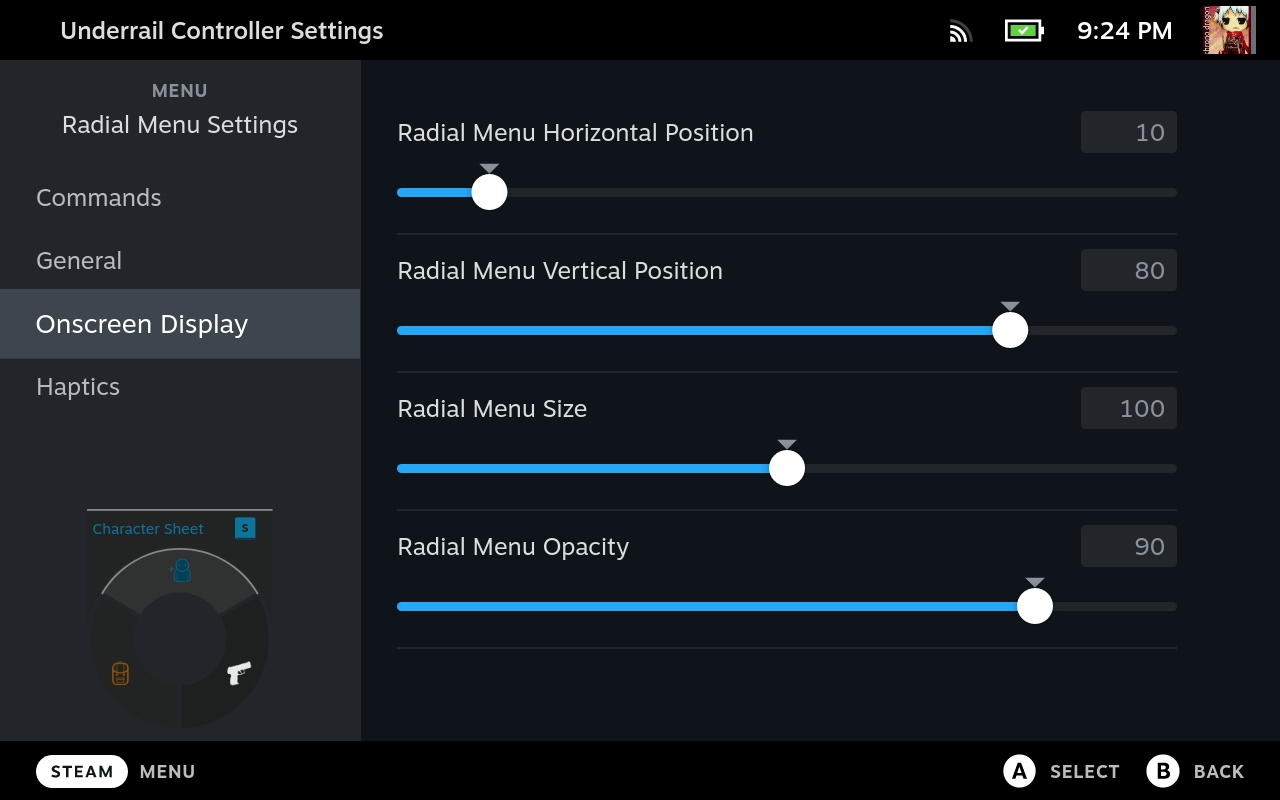This screenshot has width=1280, height=800.
Task: Click the battery charging indicator icon
Action: pos(1023,31)
